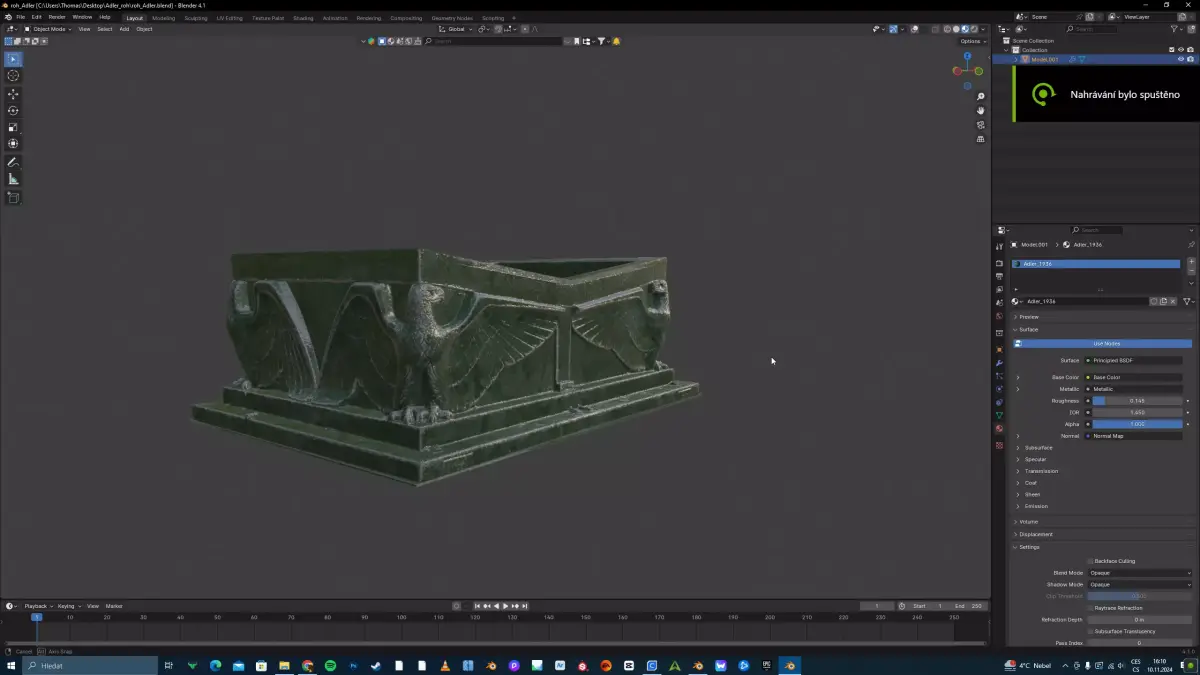Toggle Use Nodes button
The width and height of the screenshot is (1200, 675).
pos(1102,343)
